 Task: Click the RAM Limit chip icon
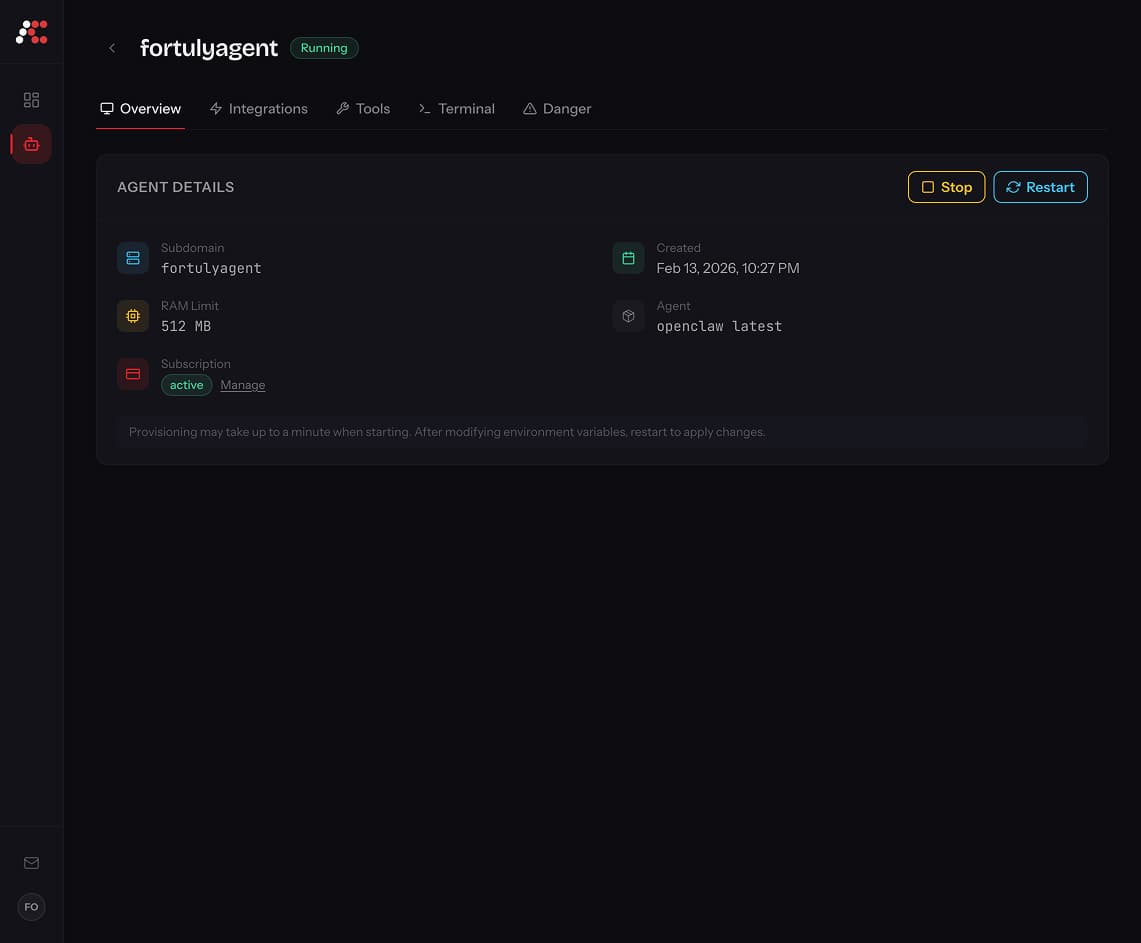(133, 315)
